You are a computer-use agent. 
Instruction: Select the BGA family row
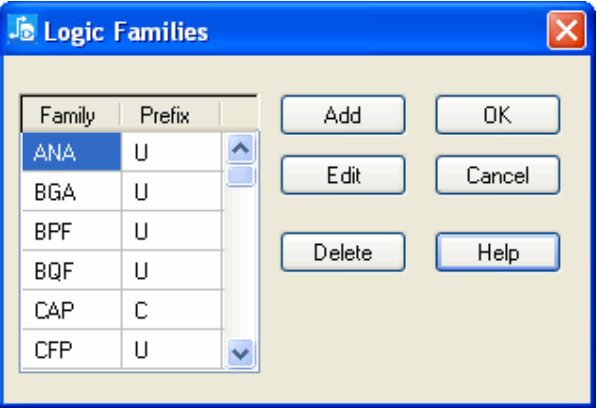coord(122,191)
